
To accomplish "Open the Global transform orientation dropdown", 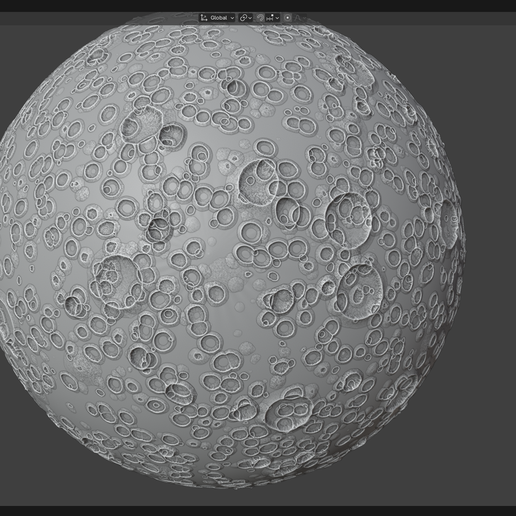I will [217, 18].
